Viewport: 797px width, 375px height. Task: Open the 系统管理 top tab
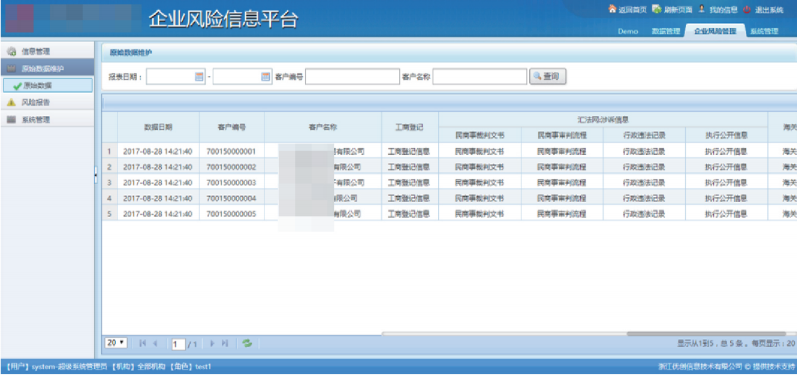click(x=764, y=31)
